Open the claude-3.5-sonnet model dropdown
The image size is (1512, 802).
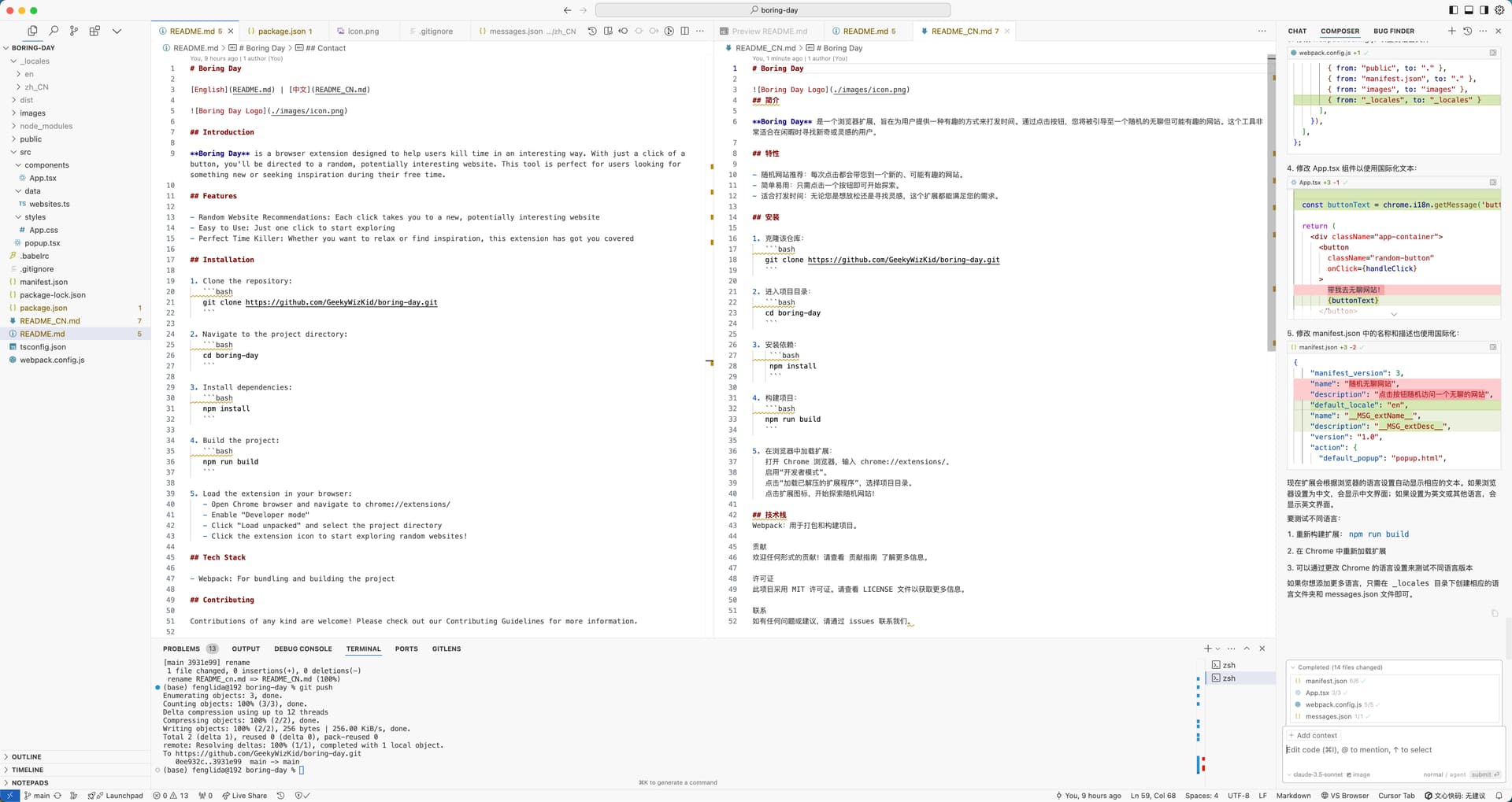1314,774
